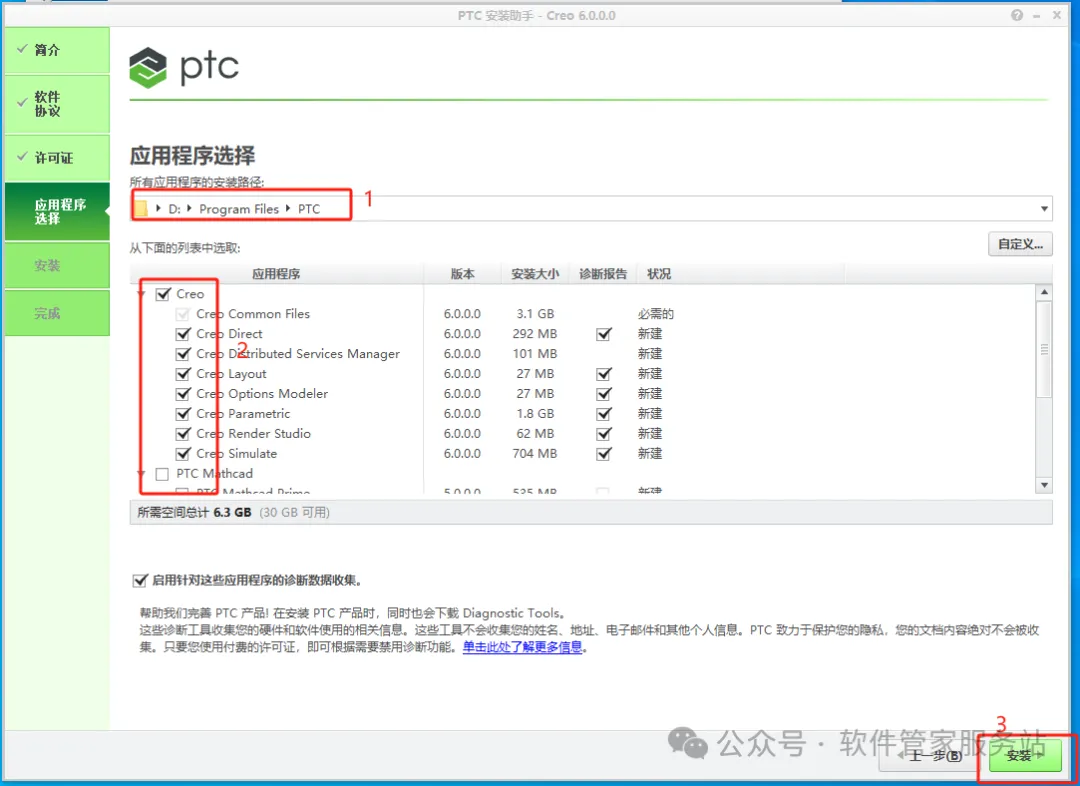1080x786 pixels.
Task: Toggle diagnostic report for Creo Layout
Action: tap(604, 374)
